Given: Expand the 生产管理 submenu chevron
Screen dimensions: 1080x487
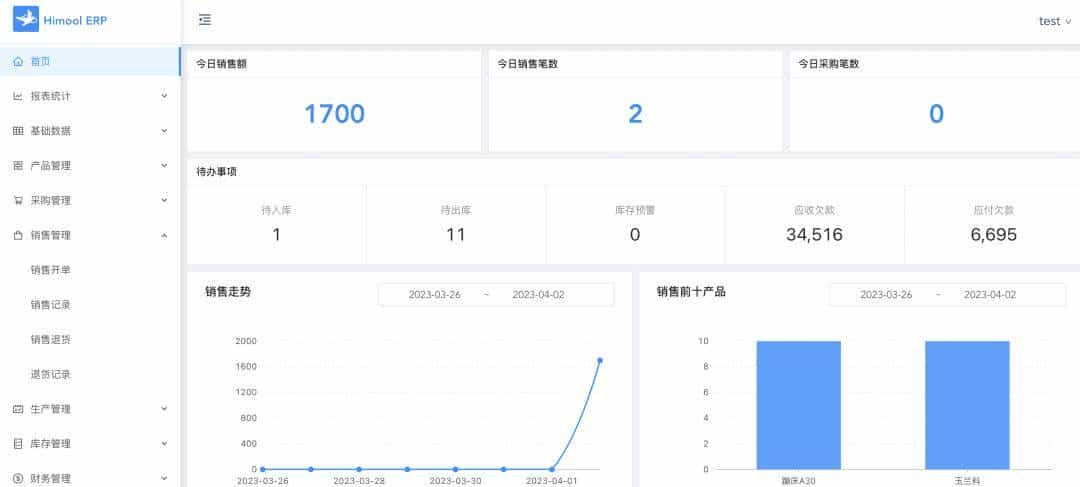Looking at the screenshot, I should pyautogui.click(x=164, y=409).
